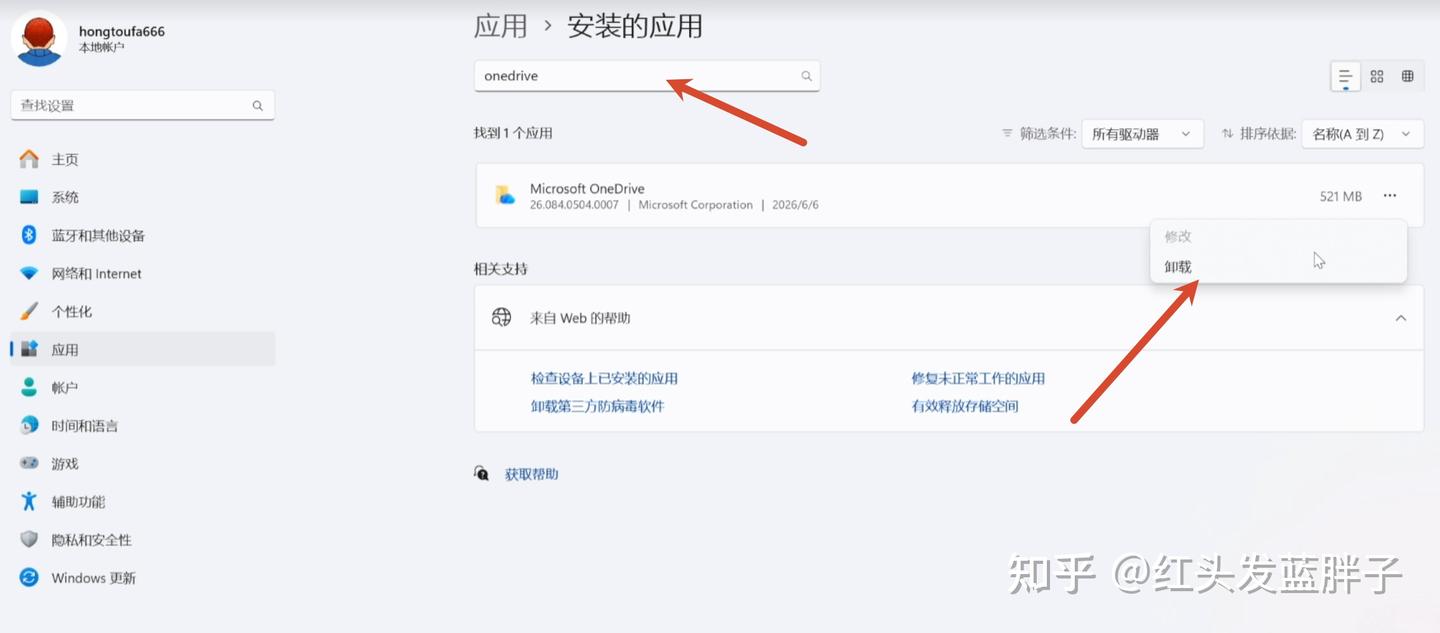Open link 修复未正常工作的应用
Screen dimensions: 1440x633
tap(978, 378)
